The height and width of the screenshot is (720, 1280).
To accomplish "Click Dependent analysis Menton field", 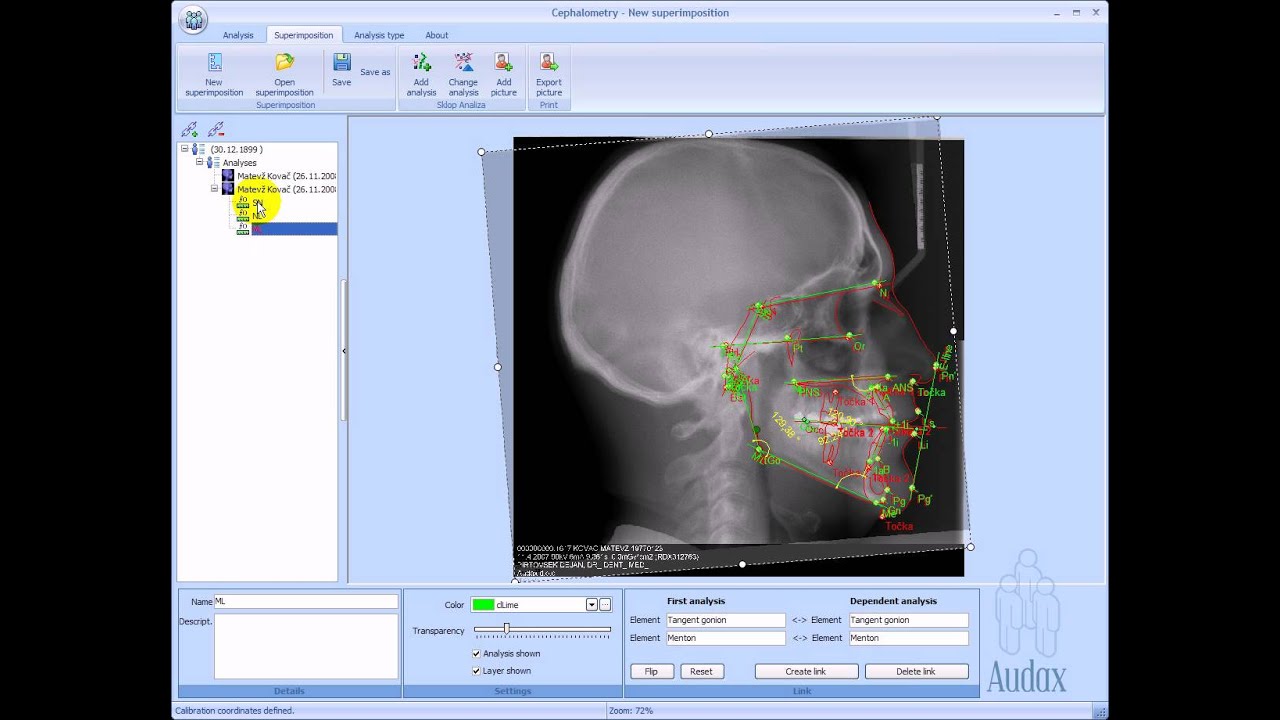I will pos(908,638).
